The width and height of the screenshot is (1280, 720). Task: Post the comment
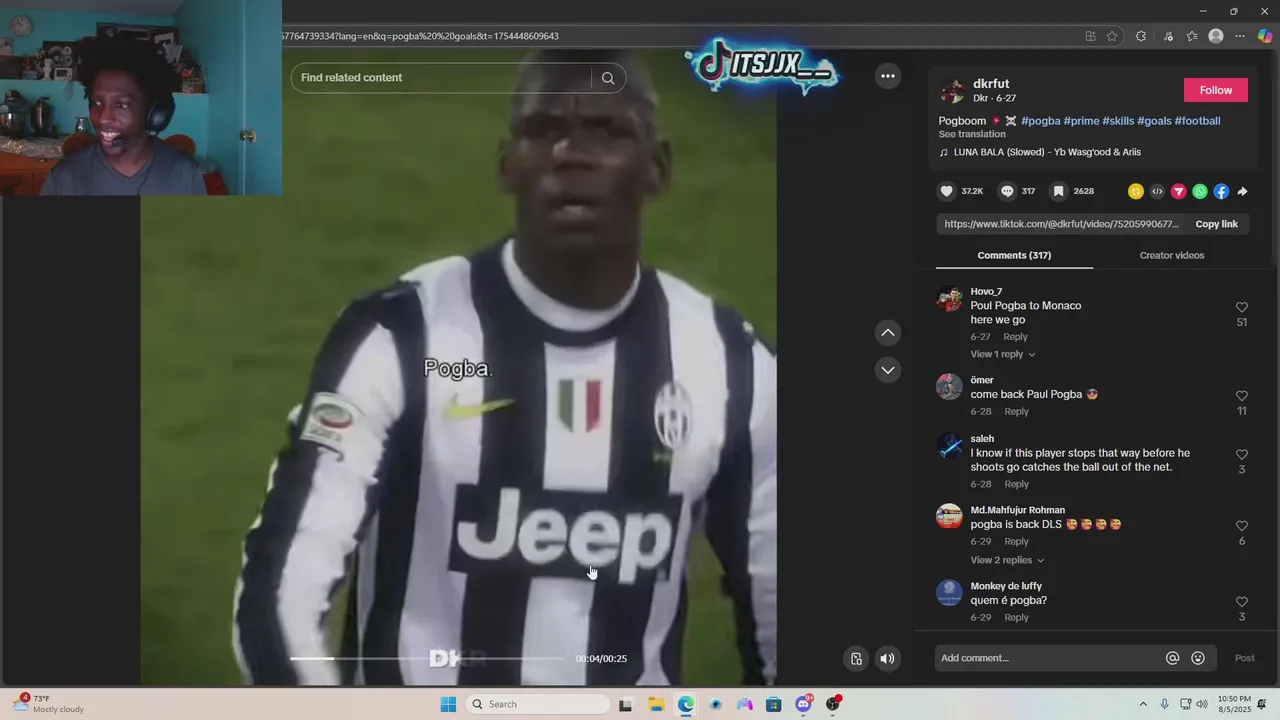1244,658
